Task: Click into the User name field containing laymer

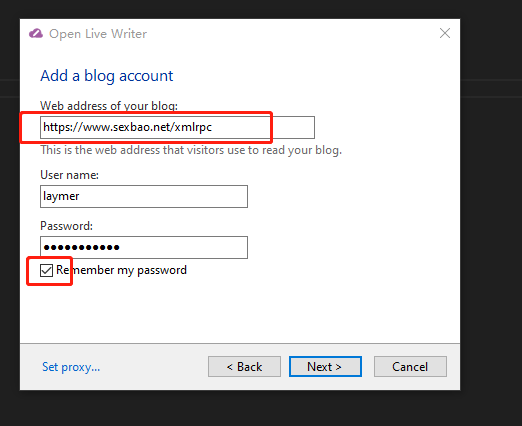Action: [x=144, y=196]
